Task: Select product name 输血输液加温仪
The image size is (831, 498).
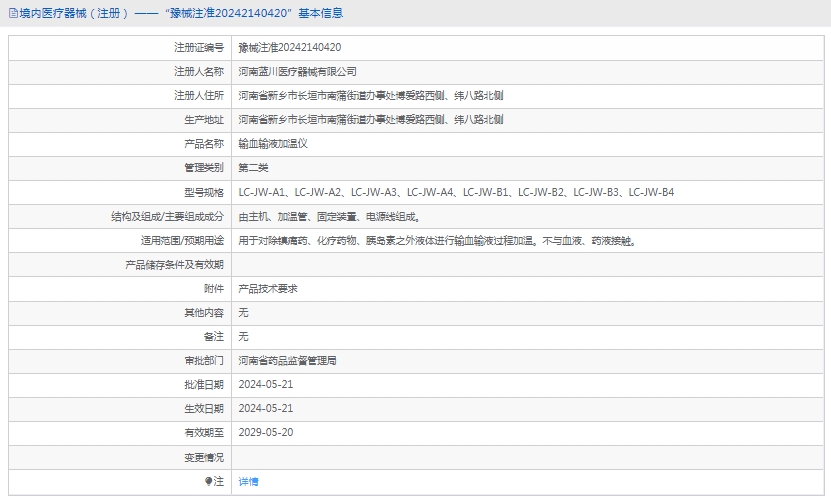Action: click(272, 144)
